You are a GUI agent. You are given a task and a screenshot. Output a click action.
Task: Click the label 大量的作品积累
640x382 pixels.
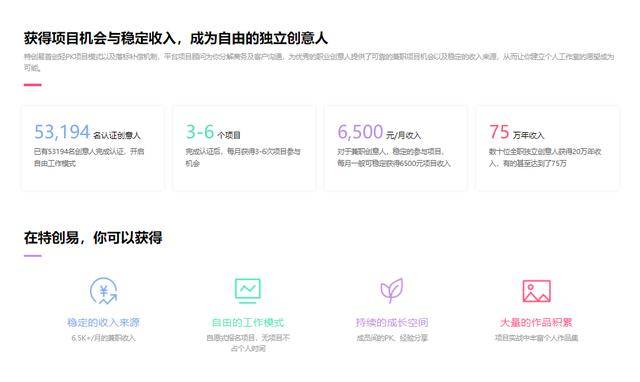(x=536, y=322)
